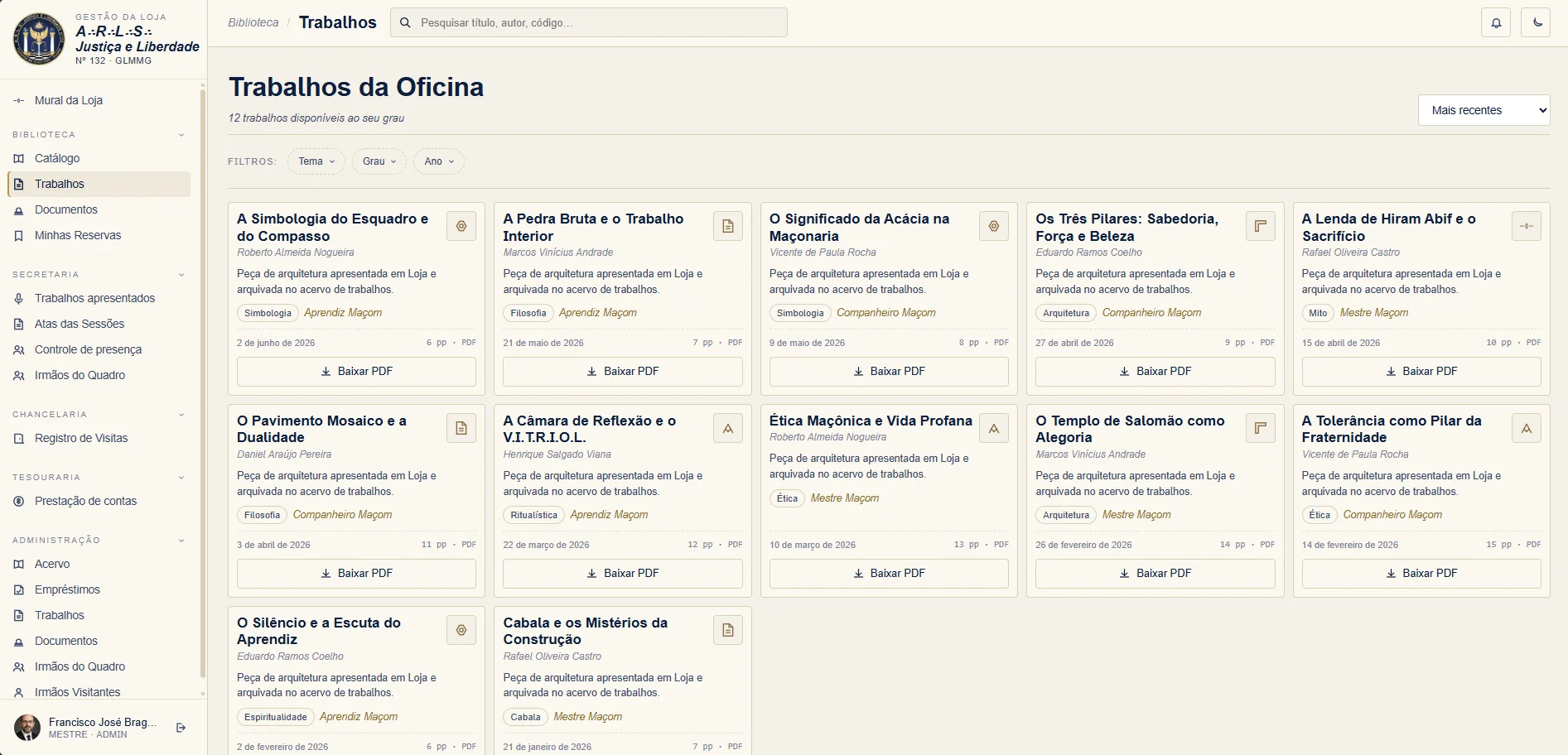Go to Atas das Sessões
Image resolution: width=1568 pixels, height=755 pixels.
pos(99,324)
